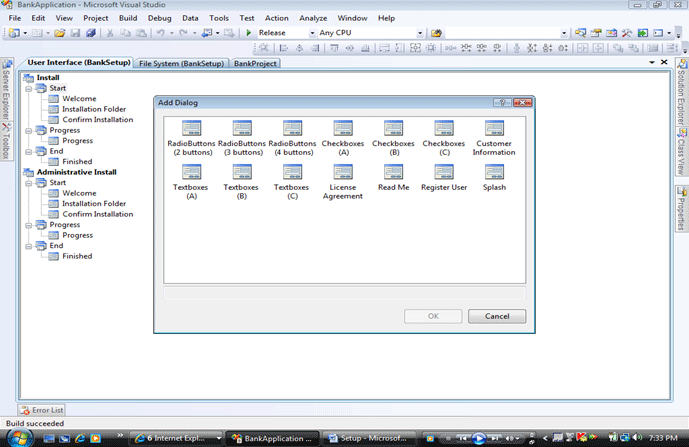Image resolution: width=689 pixels, height=447 pixels.
Task: Click the Undo toolbar icon
Action: (160, 33)
